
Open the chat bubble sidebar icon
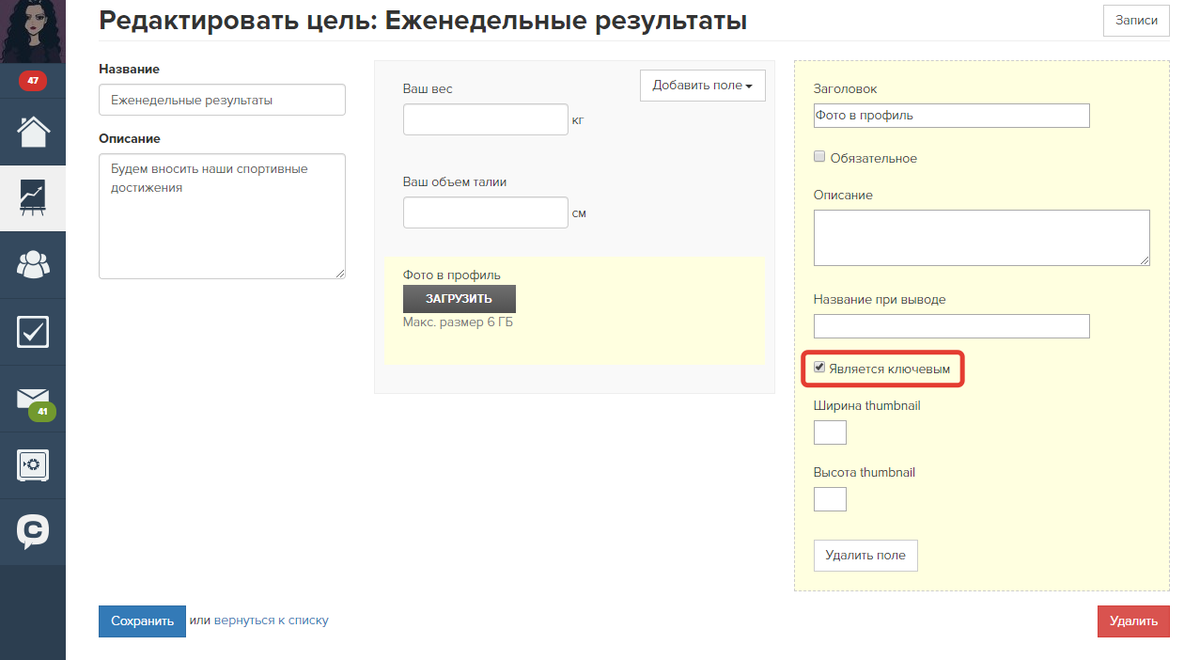point(33,532)
